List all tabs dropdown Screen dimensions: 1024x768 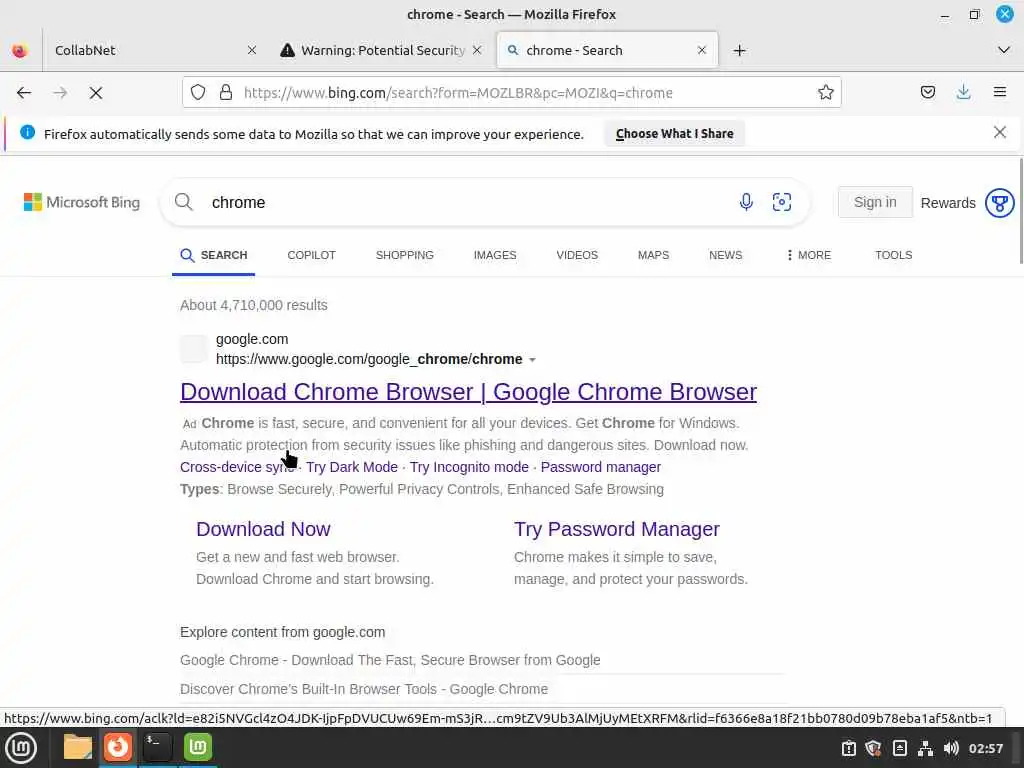coord(1004,50)
